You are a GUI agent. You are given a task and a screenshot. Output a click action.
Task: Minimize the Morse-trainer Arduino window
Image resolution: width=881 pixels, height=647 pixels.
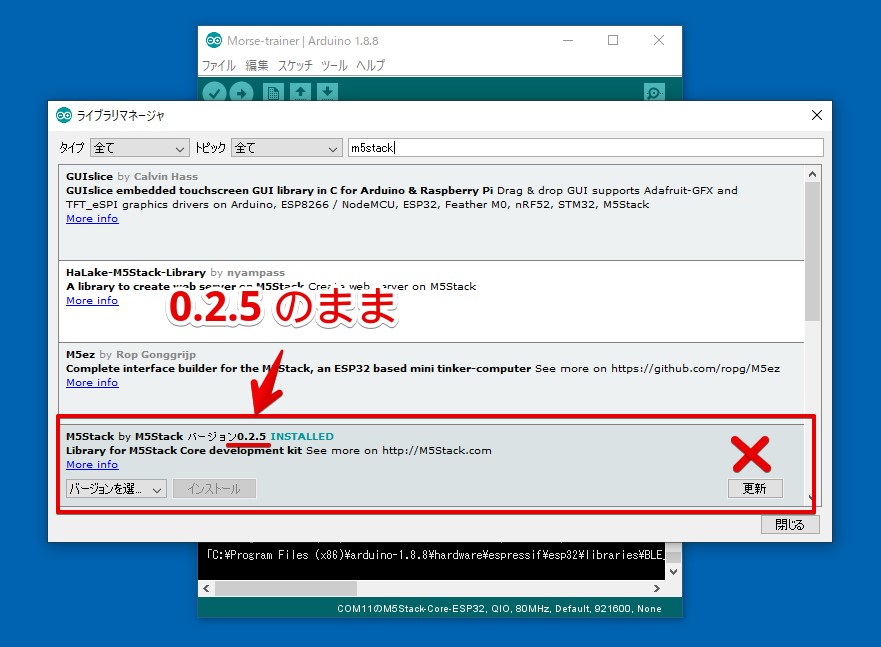pyautogui.click(x=568, y=40)
